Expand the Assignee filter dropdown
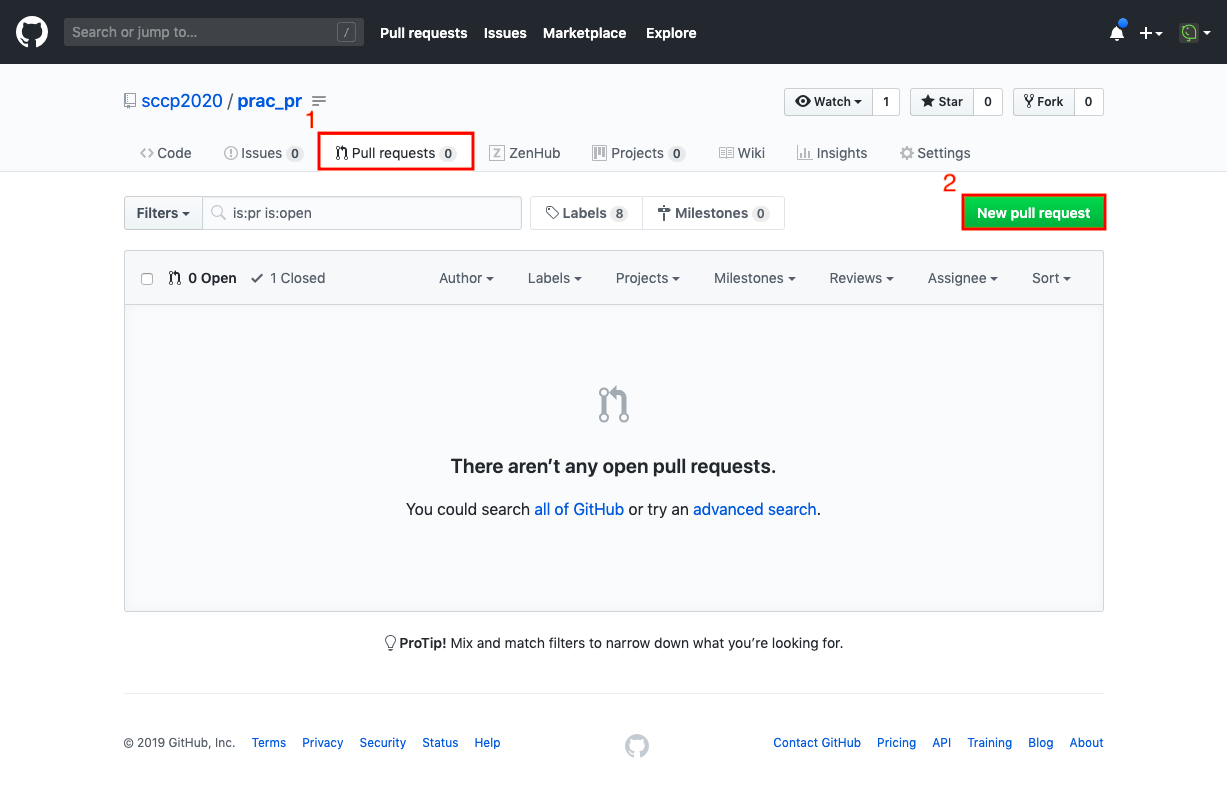The width and height of the screenshot is (1227, 797). click(x=962, y=278)
